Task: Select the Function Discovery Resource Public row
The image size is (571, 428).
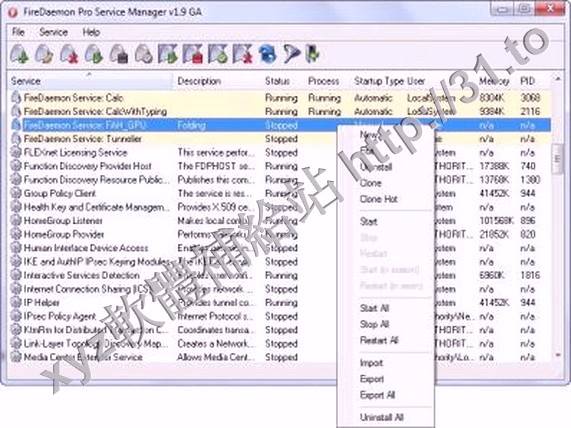Action: pyautogui.click(x=280, y=180)
